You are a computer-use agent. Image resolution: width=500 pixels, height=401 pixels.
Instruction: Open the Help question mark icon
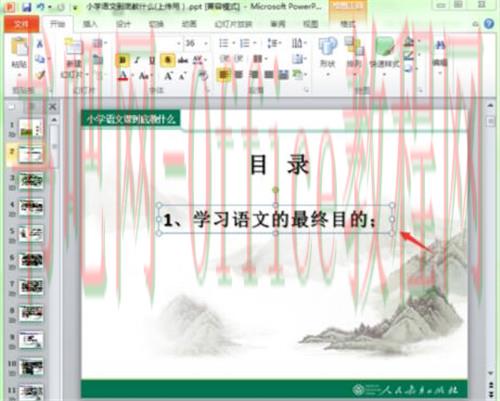(x=489, y=24)
